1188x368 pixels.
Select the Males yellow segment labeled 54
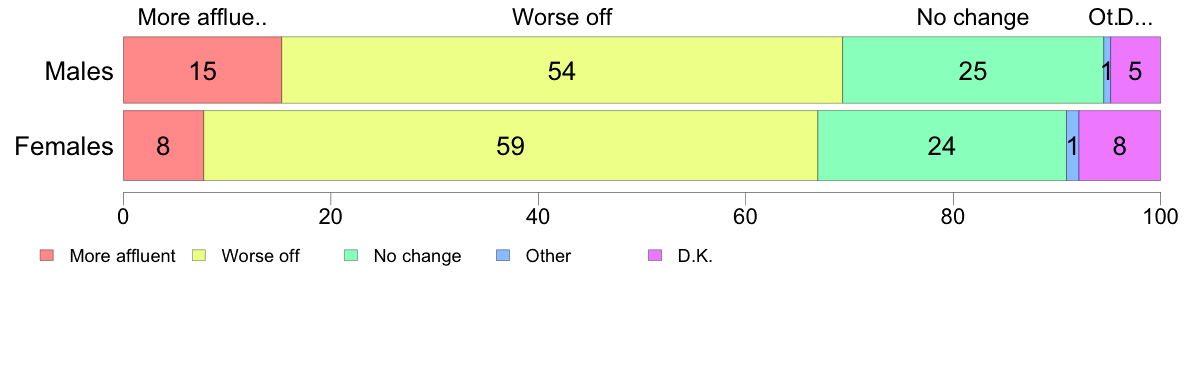coord(562,70)
